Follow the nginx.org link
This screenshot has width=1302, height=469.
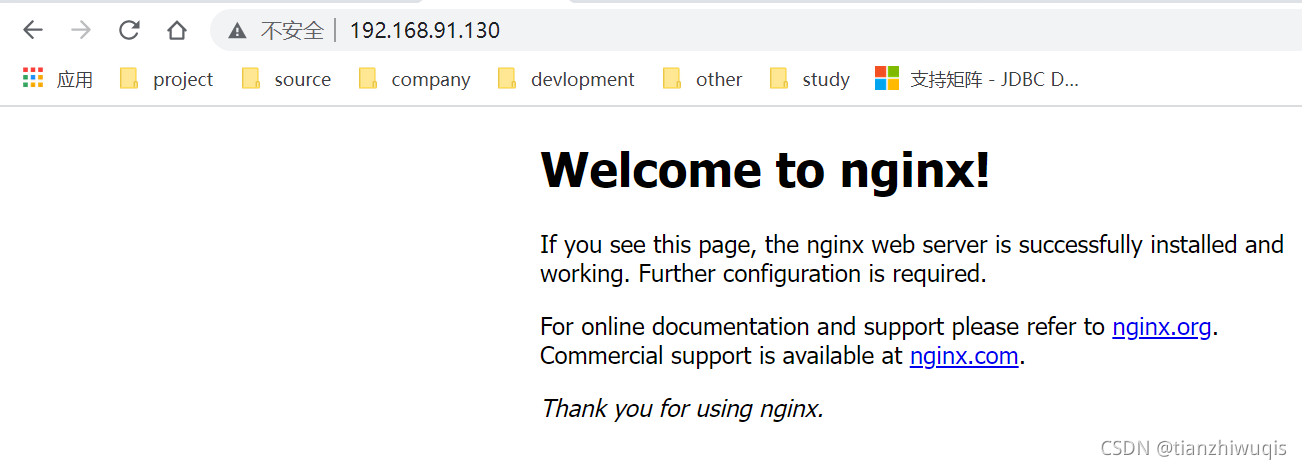[1161, 327]
